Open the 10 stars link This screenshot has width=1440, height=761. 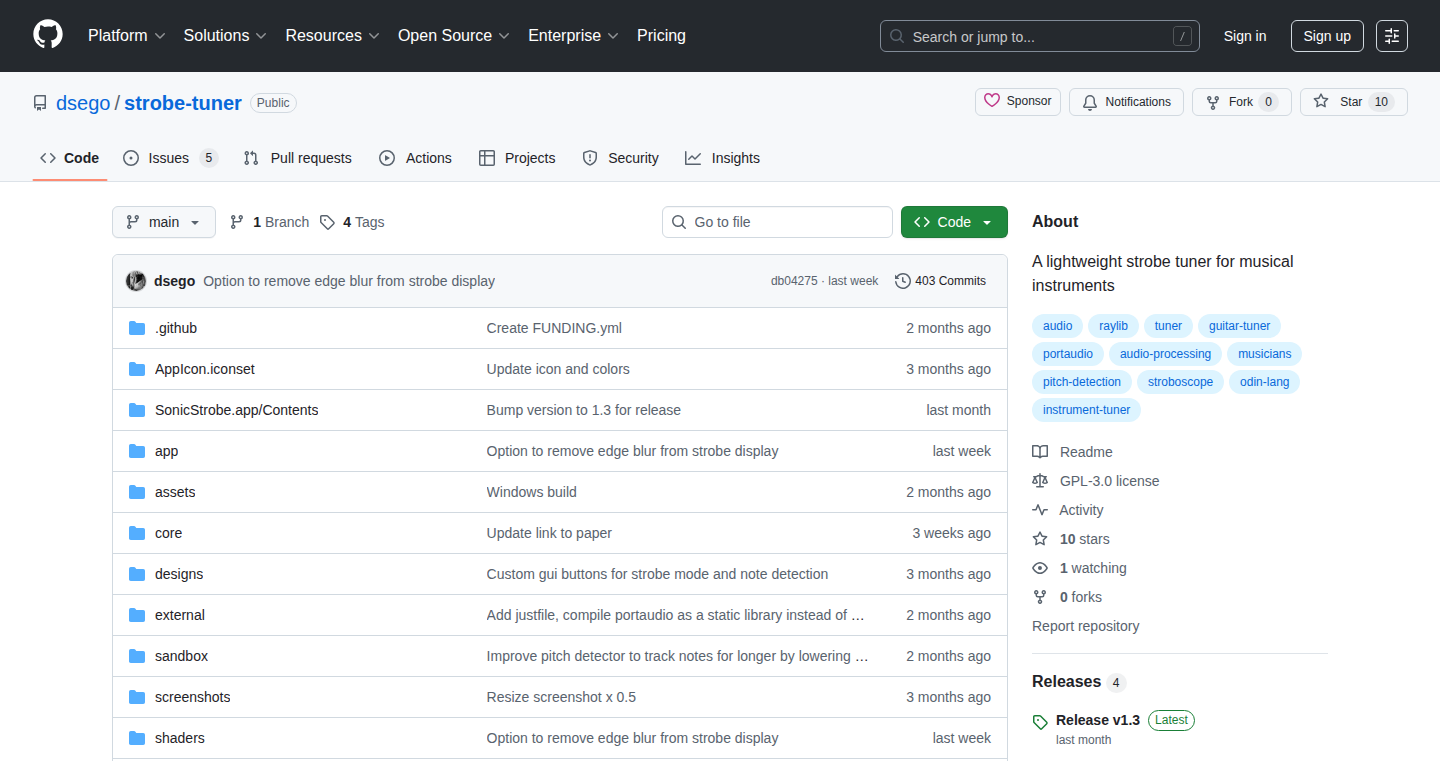click(1071, 539)
